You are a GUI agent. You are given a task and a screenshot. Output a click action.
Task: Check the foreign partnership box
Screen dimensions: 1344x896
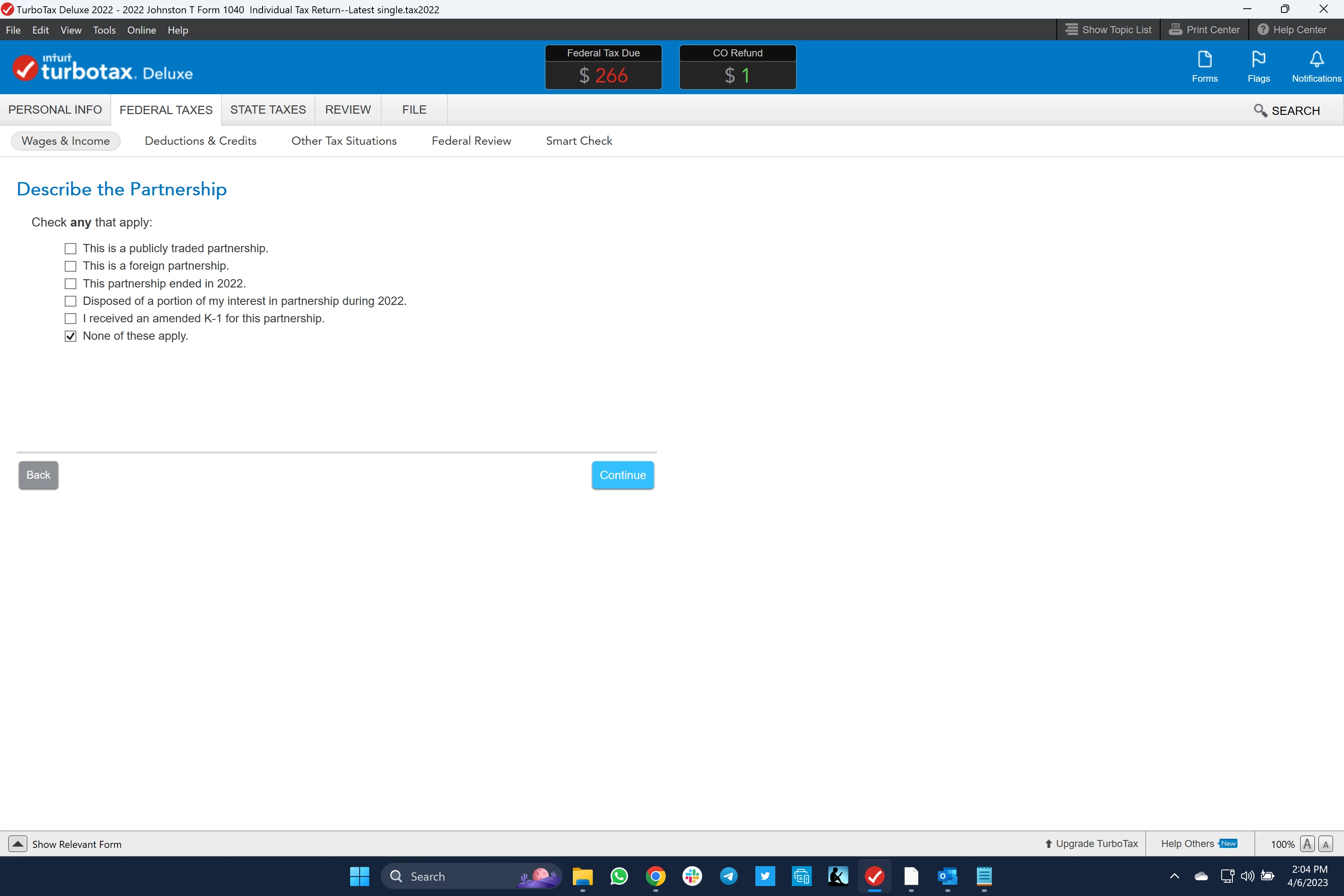point(70,266)
